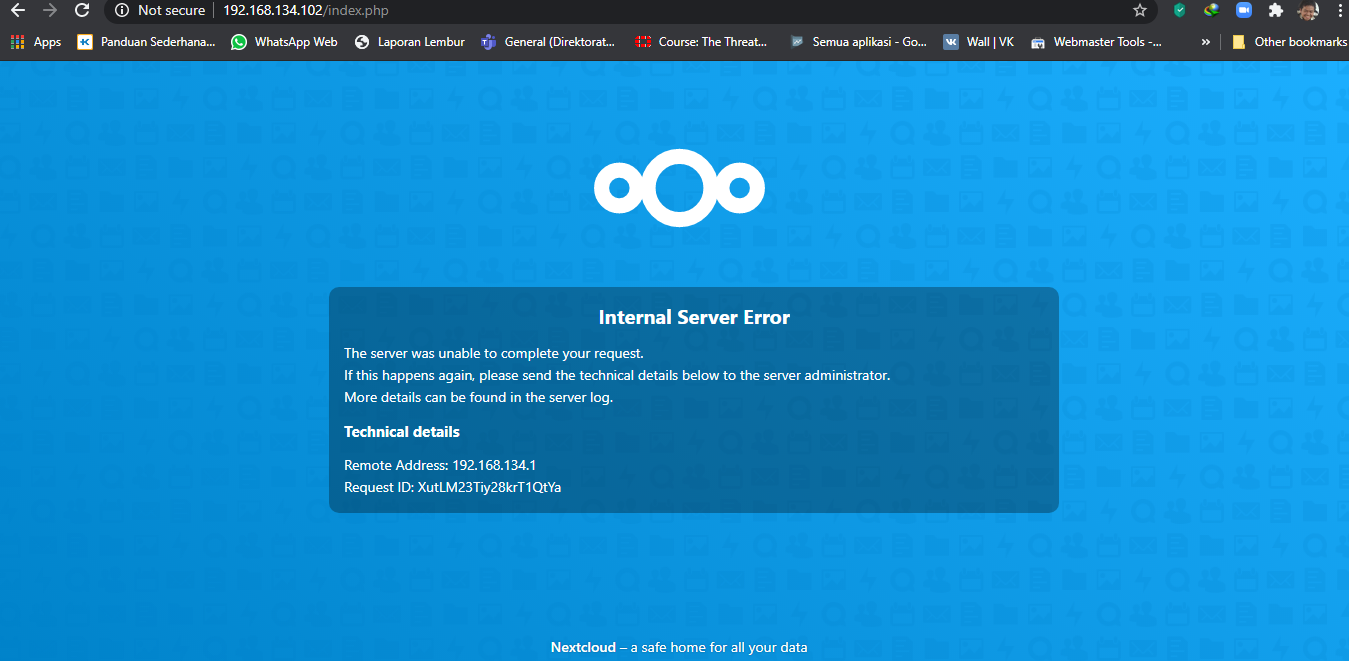
Task: Open the Apps grid shortcut
Action: [x=36, y=42]
